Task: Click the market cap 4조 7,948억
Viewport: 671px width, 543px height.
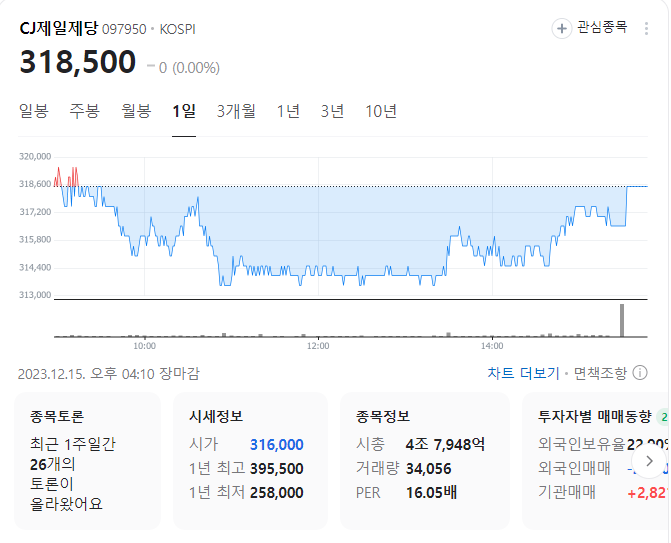Action: [445, 445]
